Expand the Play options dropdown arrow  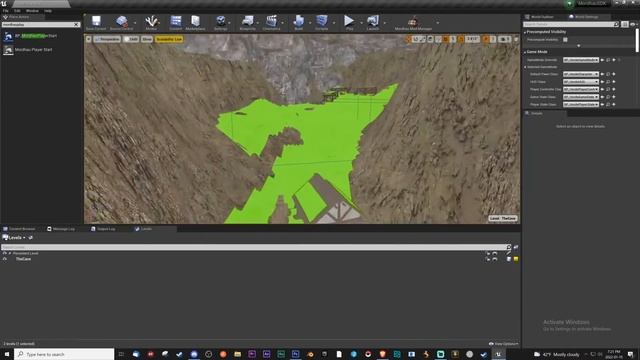361,23
